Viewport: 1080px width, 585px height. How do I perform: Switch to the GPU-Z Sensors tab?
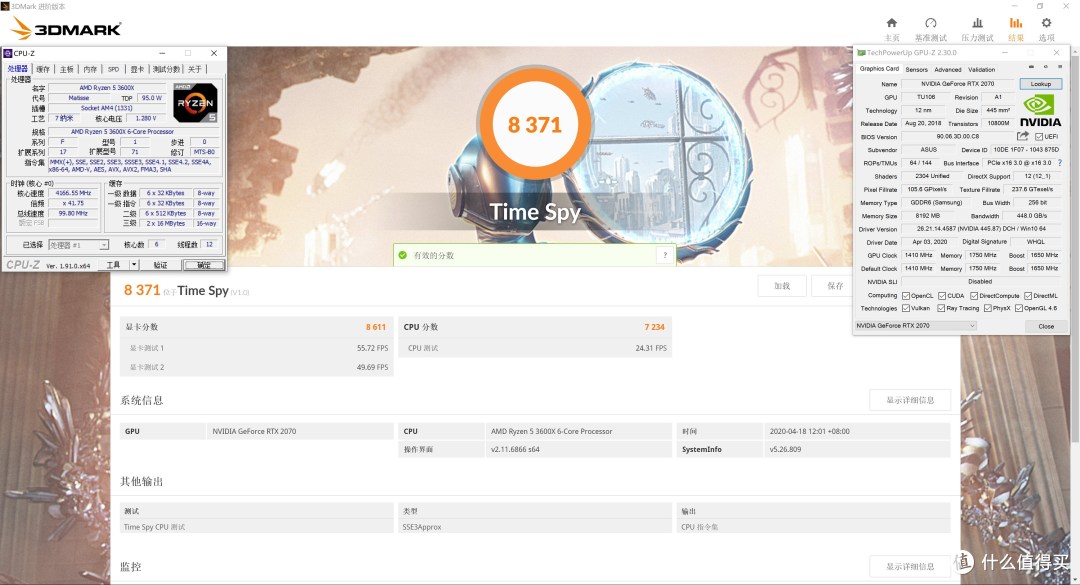[x=916, y=70]
